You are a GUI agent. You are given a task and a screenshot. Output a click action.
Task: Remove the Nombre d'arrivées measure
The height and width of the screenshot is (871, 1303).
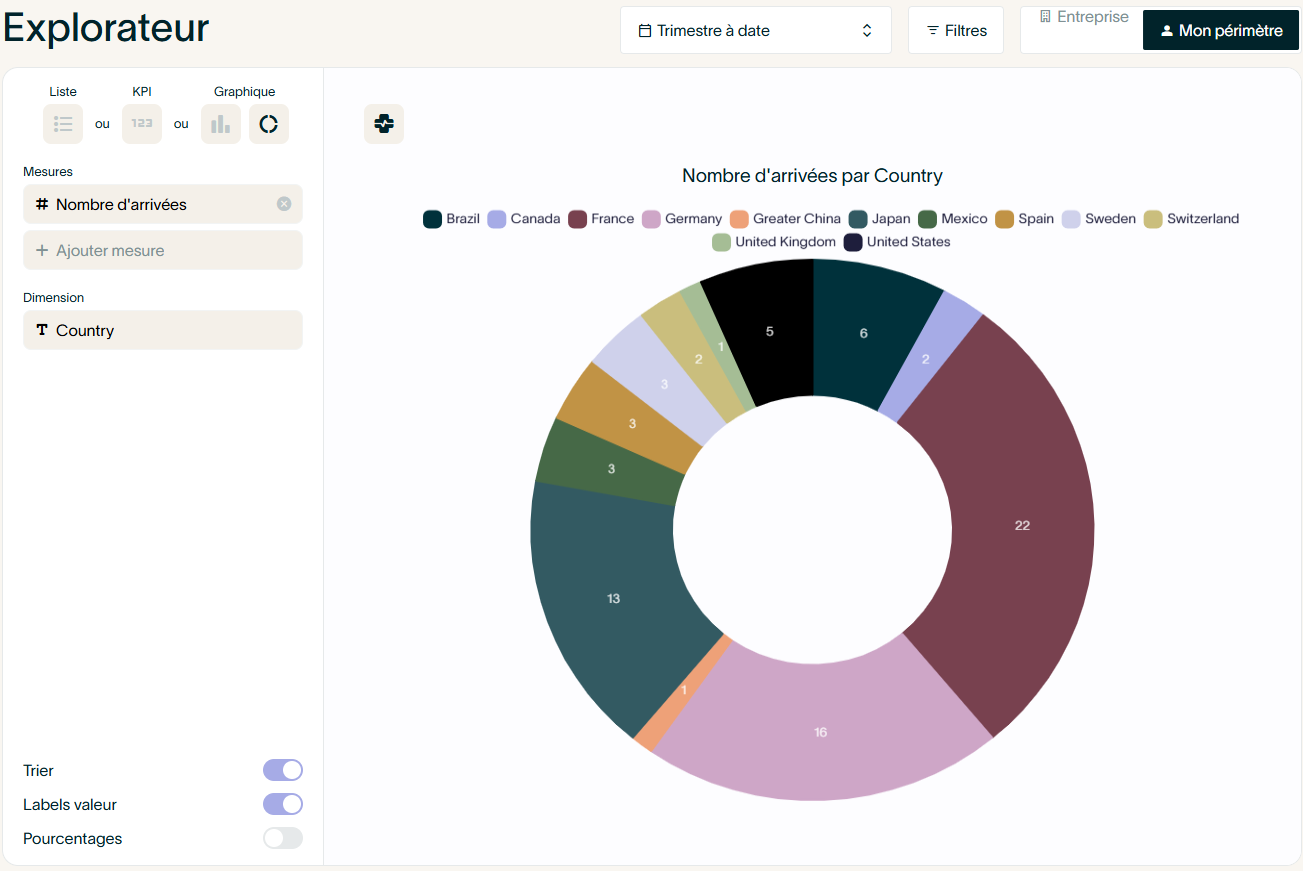(284, 204)
